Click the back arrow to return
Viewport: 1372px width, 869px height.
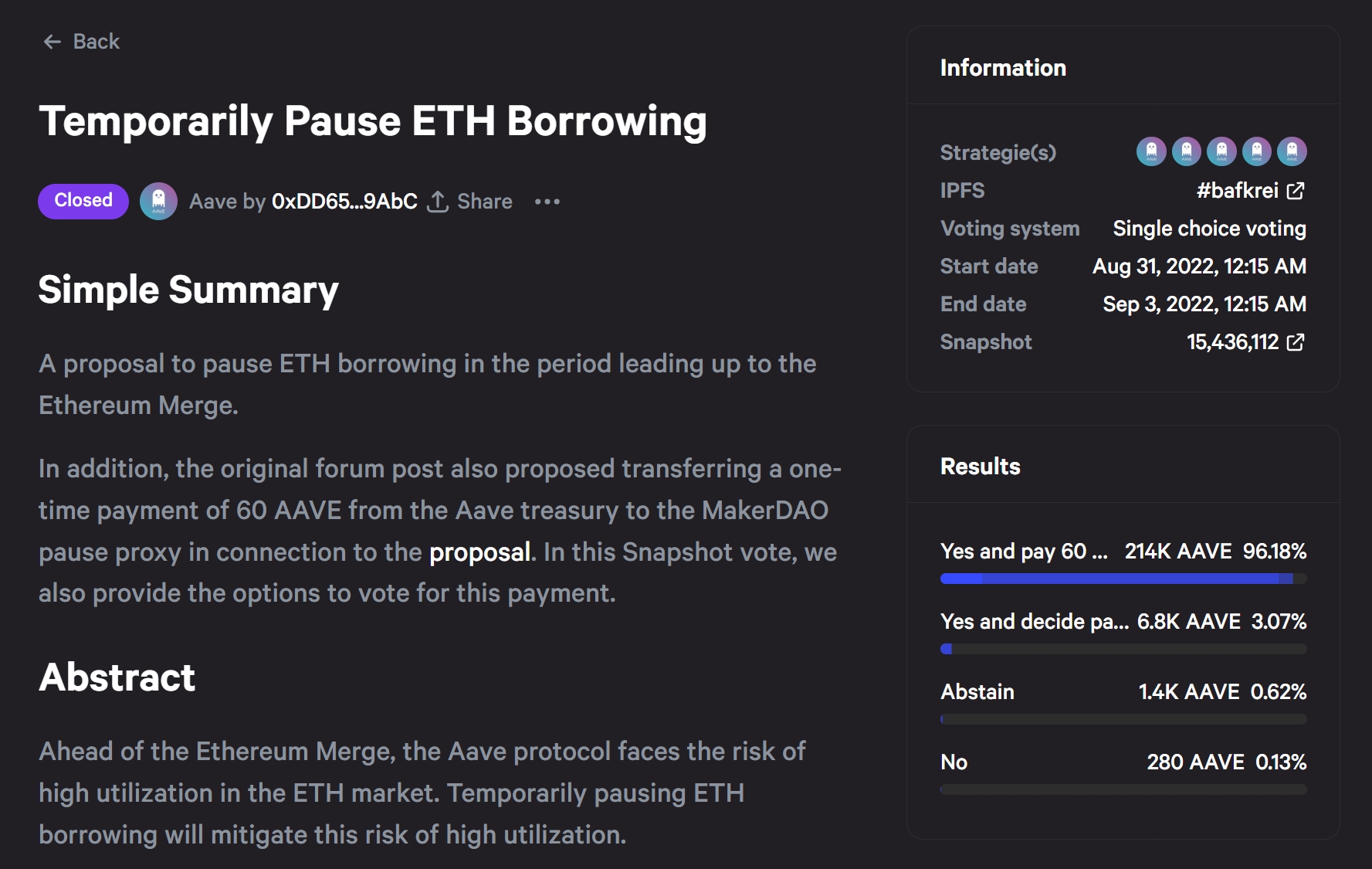(51, 41)
